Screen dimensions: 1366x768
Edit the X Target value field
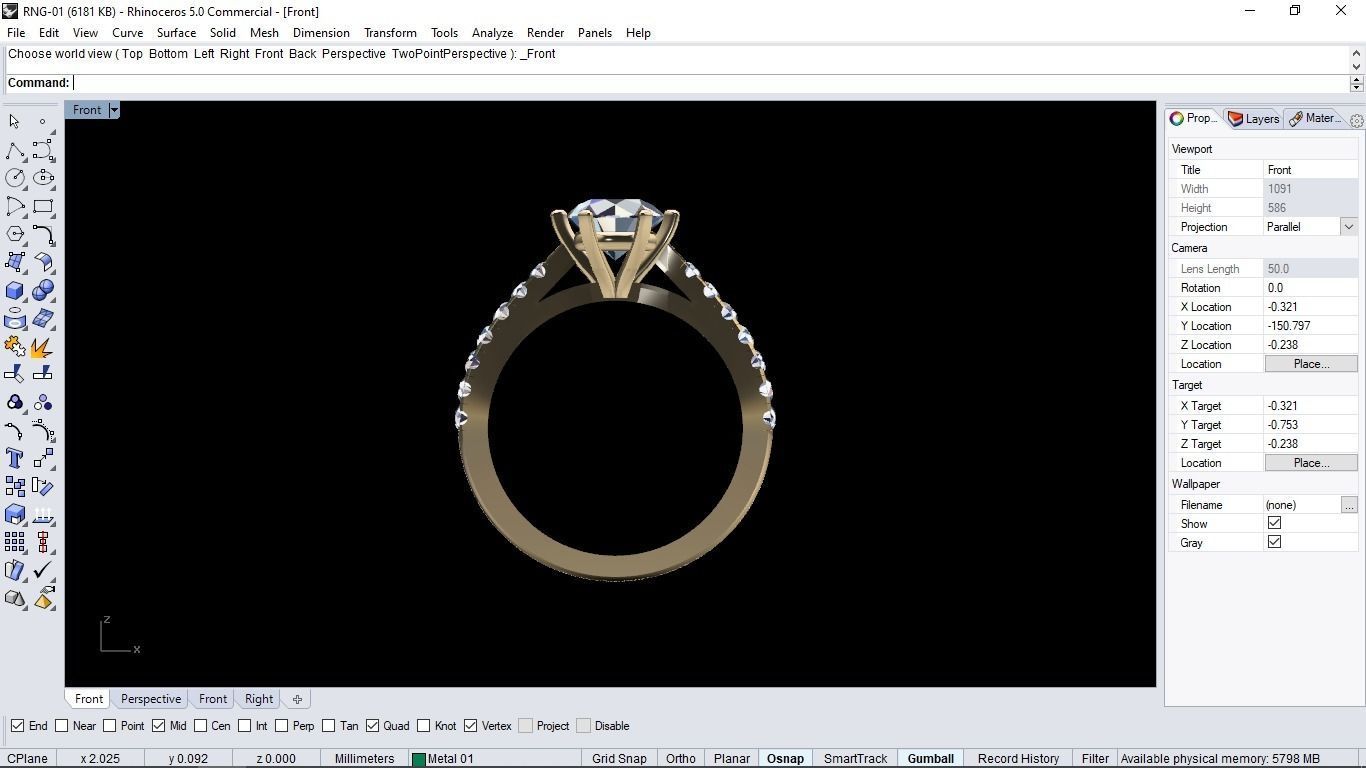(1311, 406)
